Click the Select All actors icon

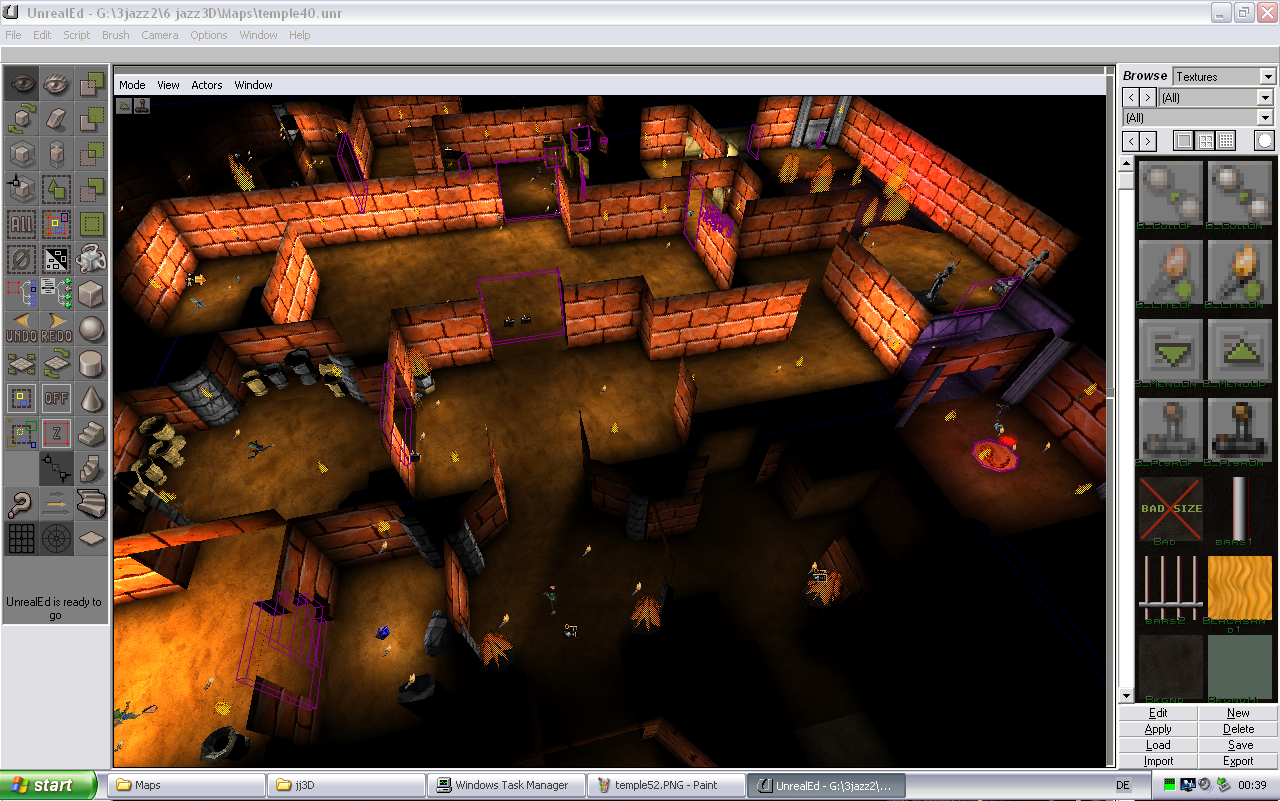pos(22,224)
